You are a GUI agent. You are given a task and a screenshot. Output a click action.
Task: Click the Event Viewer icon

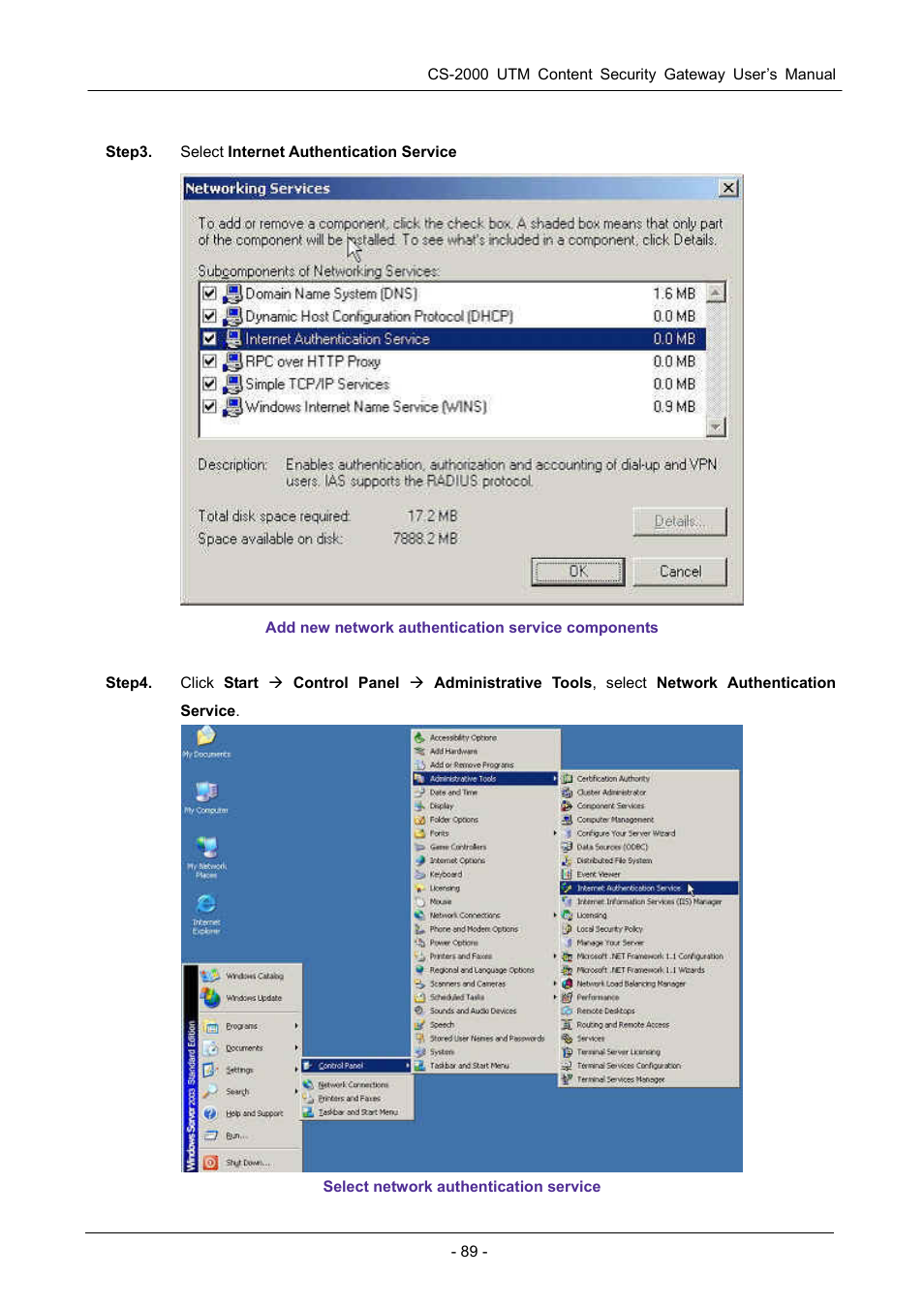(x=567, y=874)
